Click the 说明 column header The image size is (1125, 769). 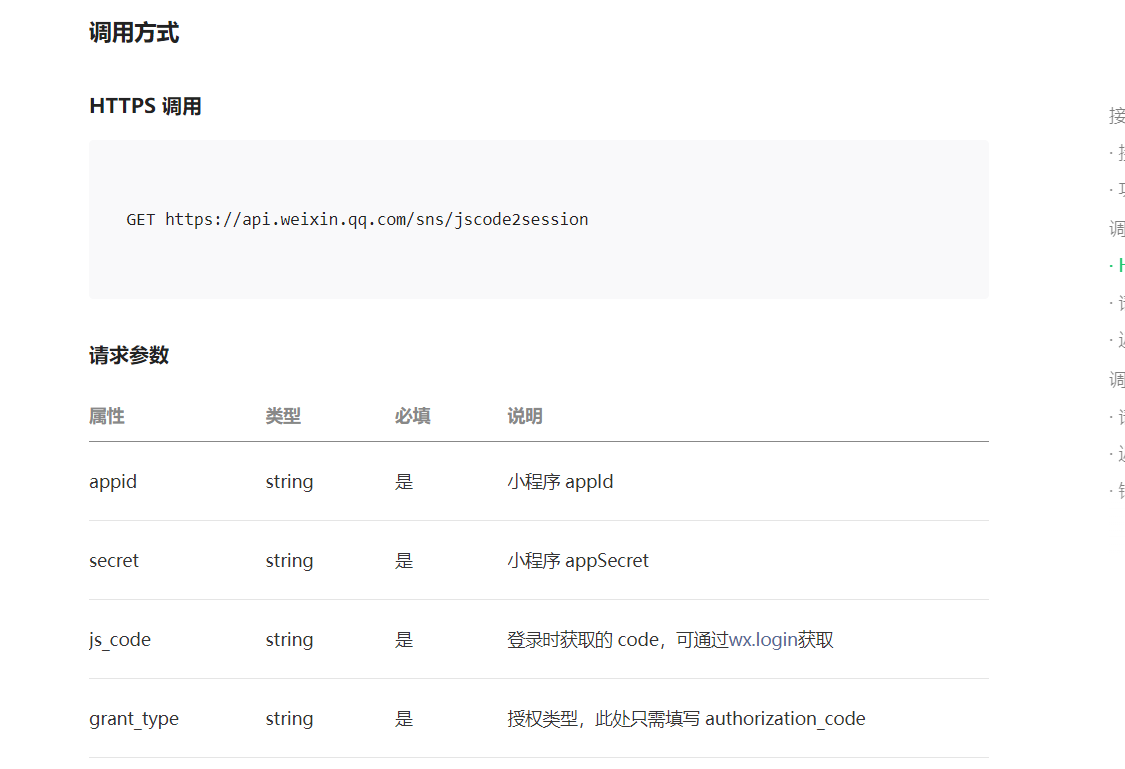[x=525, y=416]
